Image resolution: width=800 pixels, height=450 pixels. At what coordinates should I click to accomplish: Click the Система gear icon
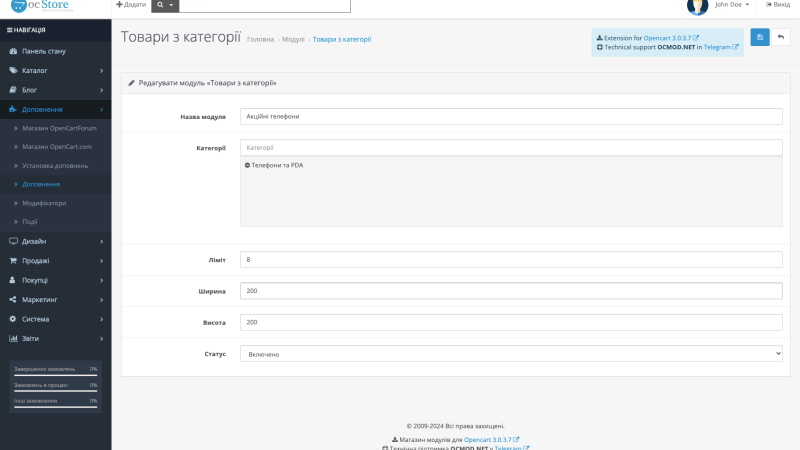click(x=13, y=319)
